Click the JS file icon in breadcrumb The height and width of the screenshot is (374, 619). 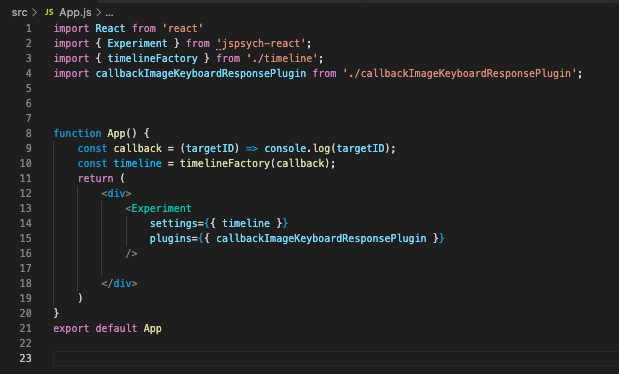pyautogui.click(x=49, y=12)
